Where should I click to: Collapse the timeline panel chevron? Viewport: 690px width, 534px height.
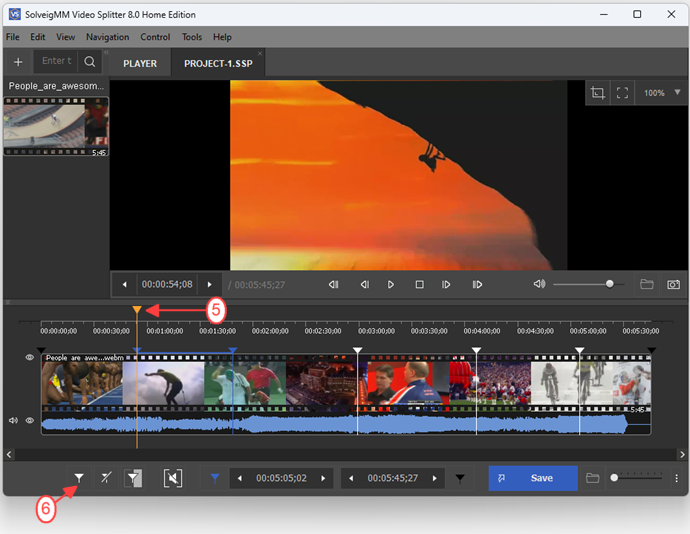click(7, 302)
